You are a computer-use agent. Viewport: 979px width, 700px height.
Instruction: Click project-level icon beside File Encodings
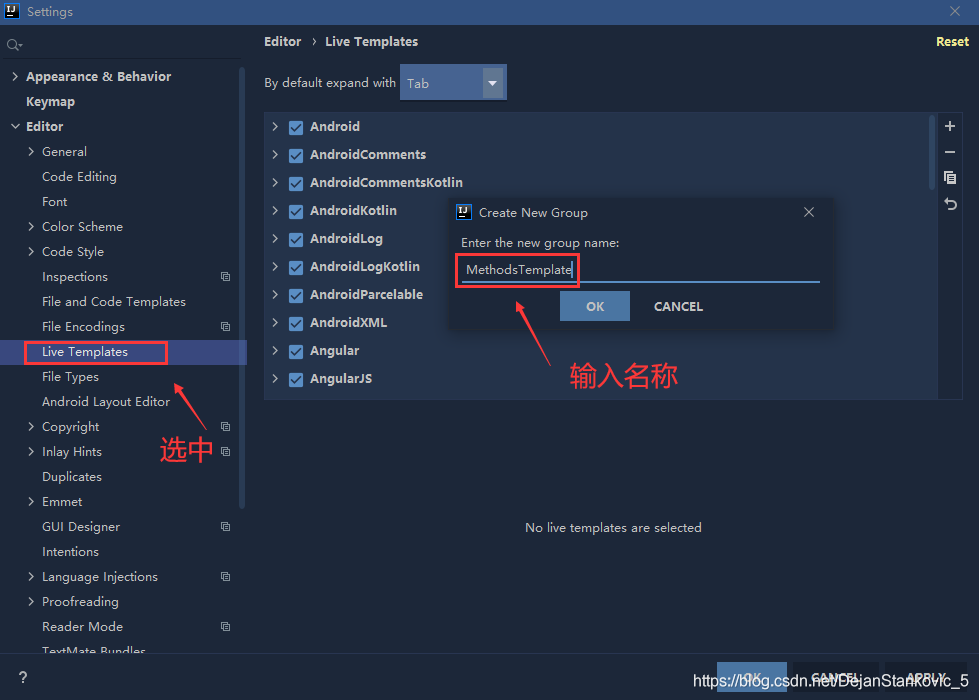[x=225, y=327]
